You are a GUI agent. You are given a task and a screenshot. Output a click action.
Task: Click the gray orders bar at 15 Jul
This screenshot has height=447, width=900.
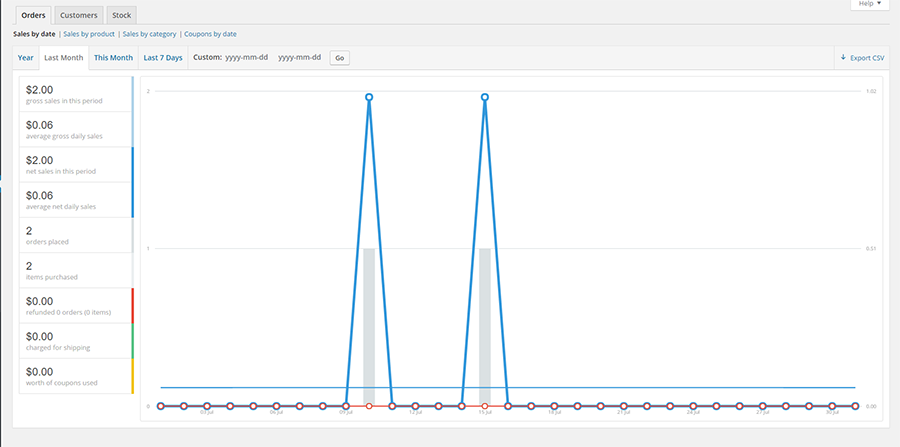[x=485, y=327]
